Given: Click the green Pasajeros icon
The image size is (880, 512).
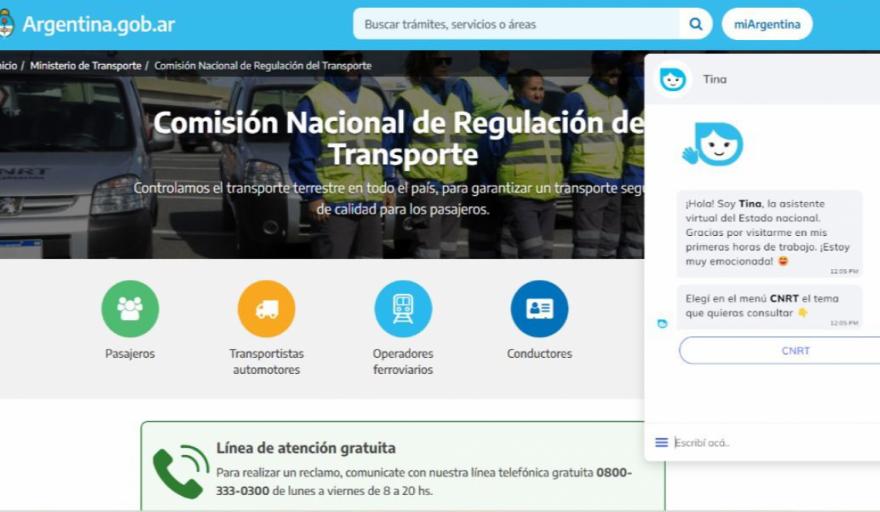Looking at the screenshot, I should click(x=130, y=309).
